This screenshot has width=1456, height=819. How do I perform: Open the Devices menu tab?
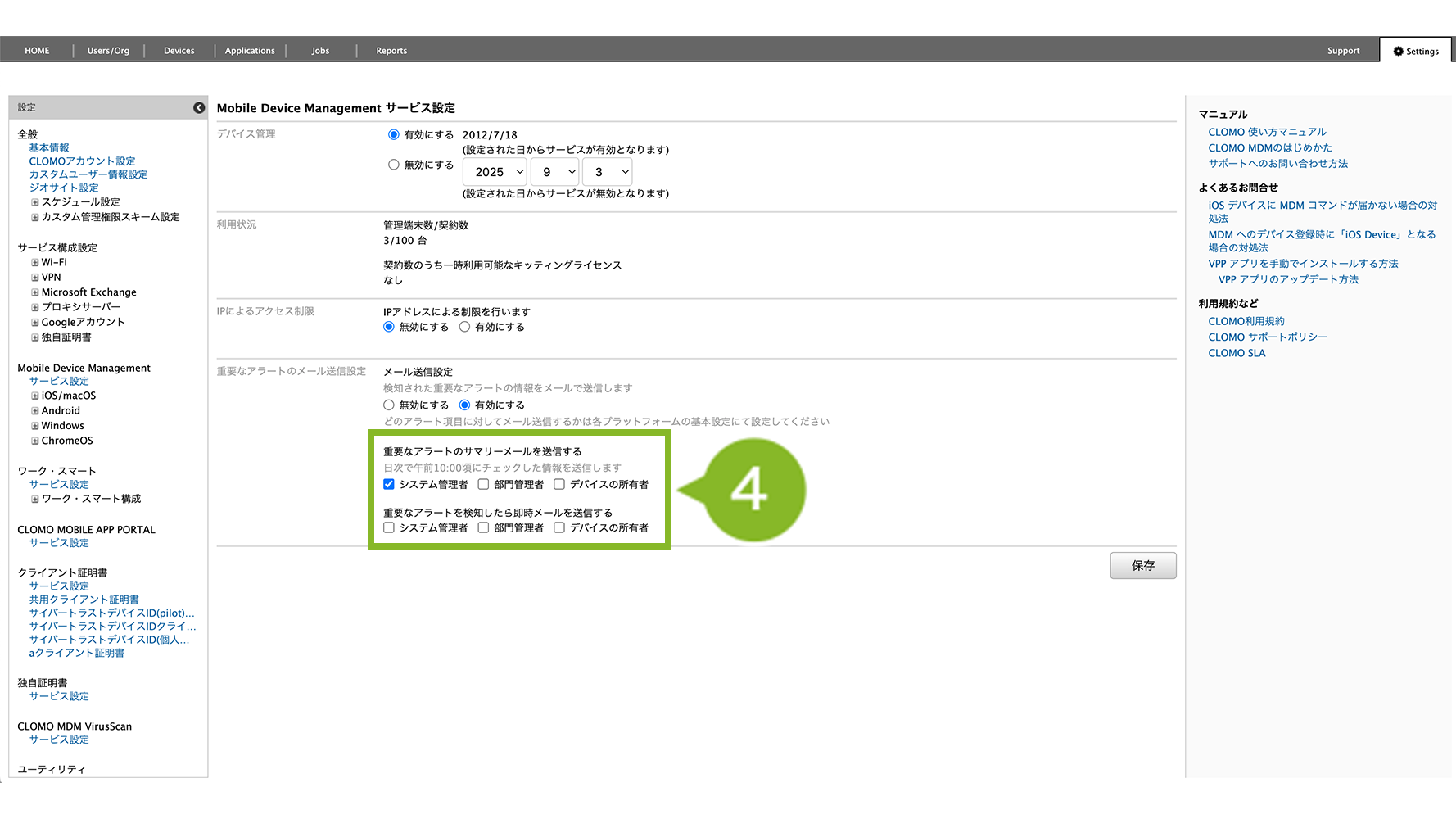(x=179, y=51)
